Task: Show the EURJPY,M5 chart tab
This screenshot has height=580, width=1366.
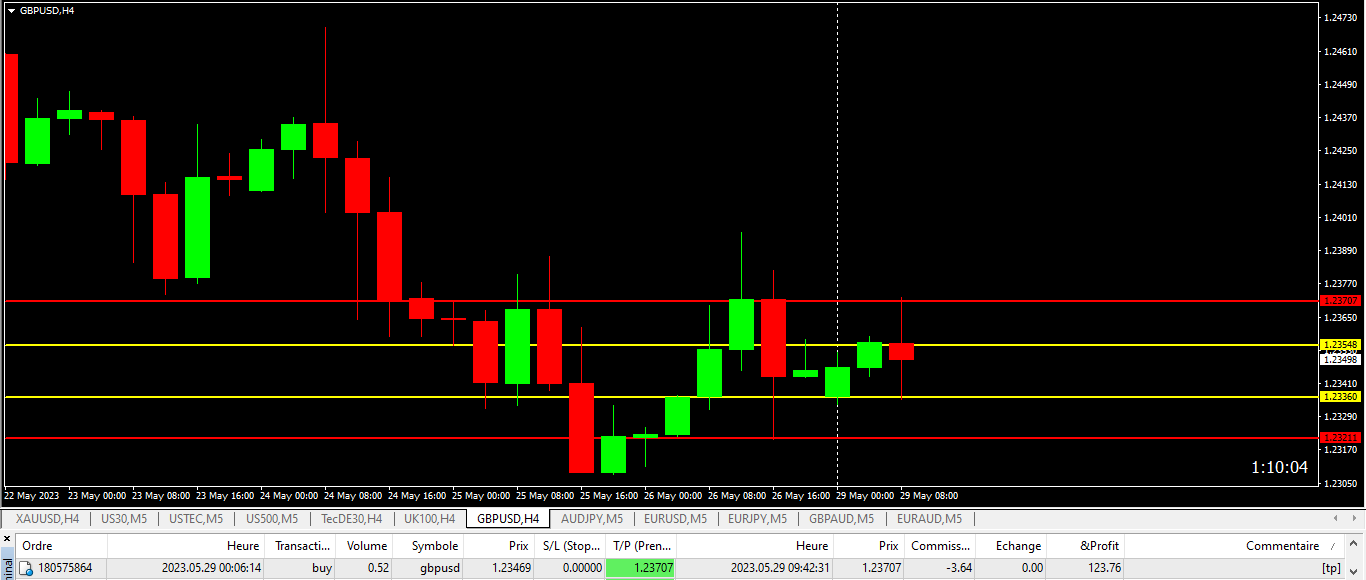Action: click(x=758, y=518)
